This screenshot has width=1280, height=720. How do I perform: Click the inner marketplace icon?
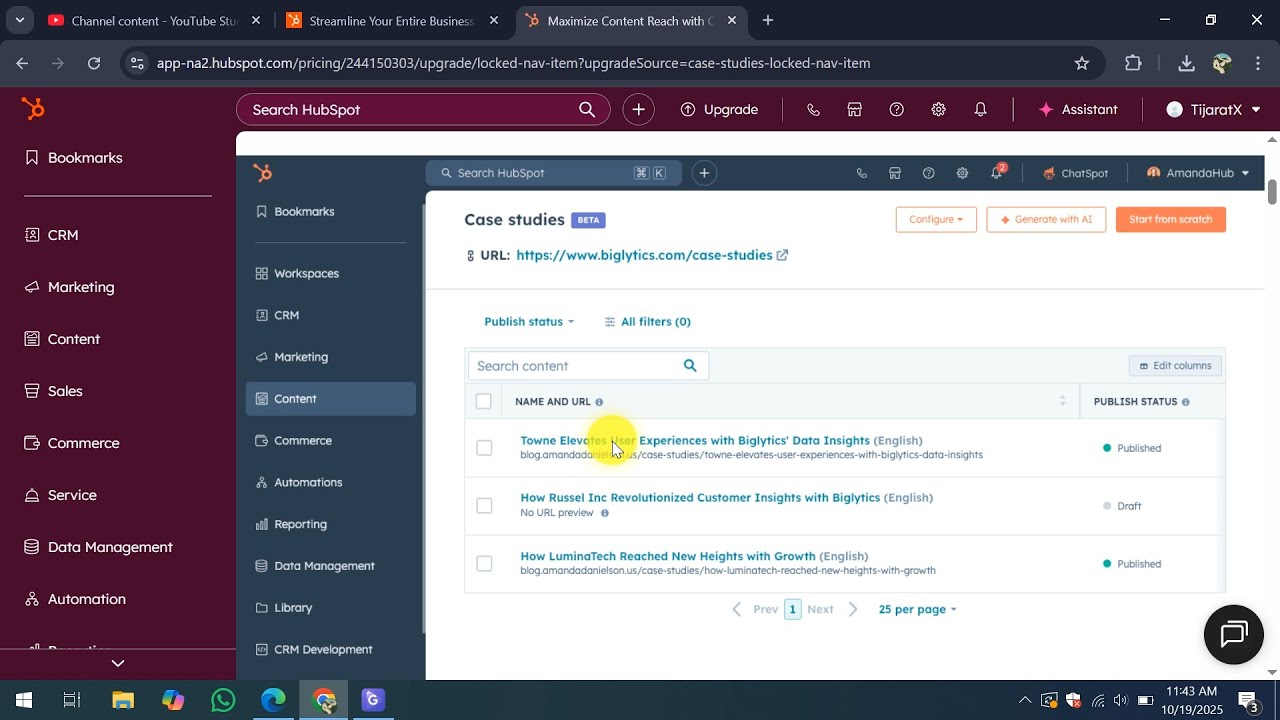pos(895,173)
